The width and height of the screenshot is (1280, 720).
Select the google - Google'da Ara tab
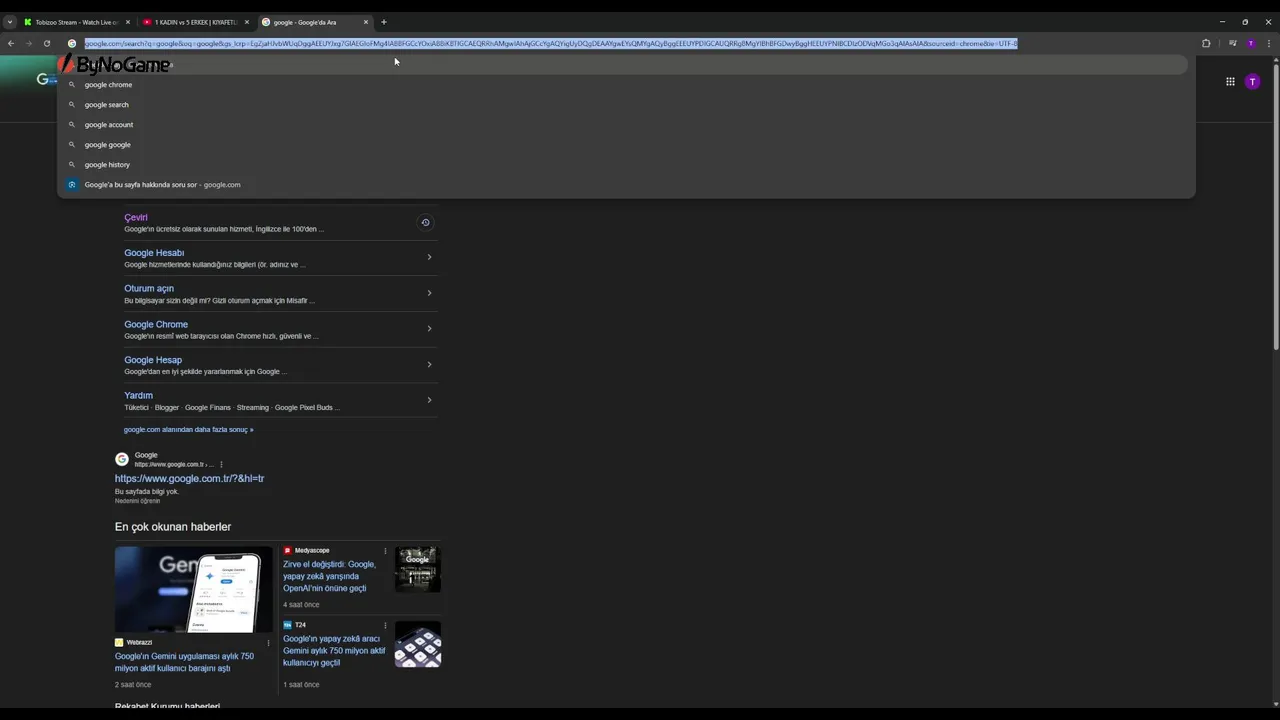click(x=313, y=22)
